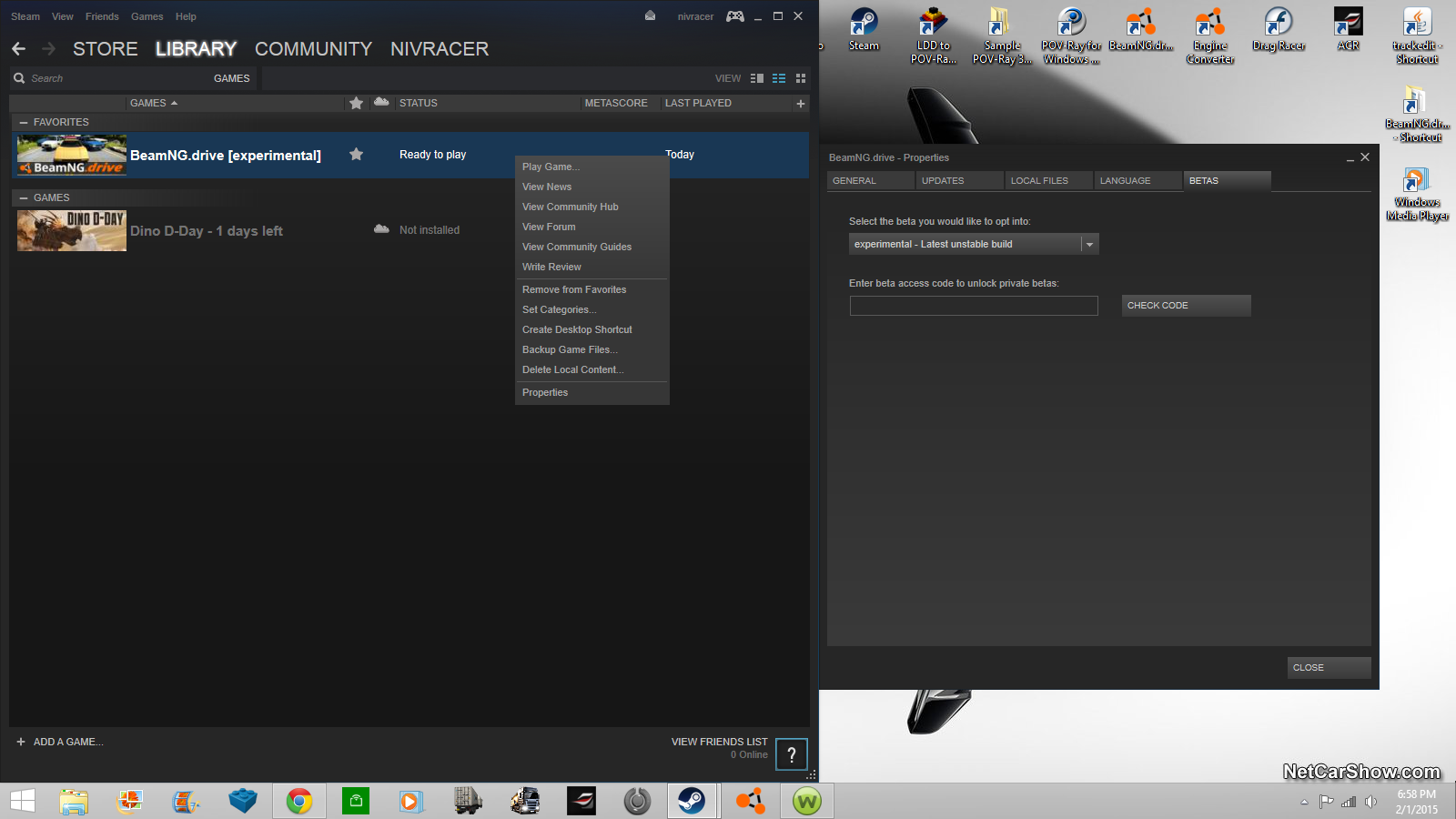Switch library to grid view
Image resolution: width=1456 pixels, height=819 pixels.
point(801,78)
